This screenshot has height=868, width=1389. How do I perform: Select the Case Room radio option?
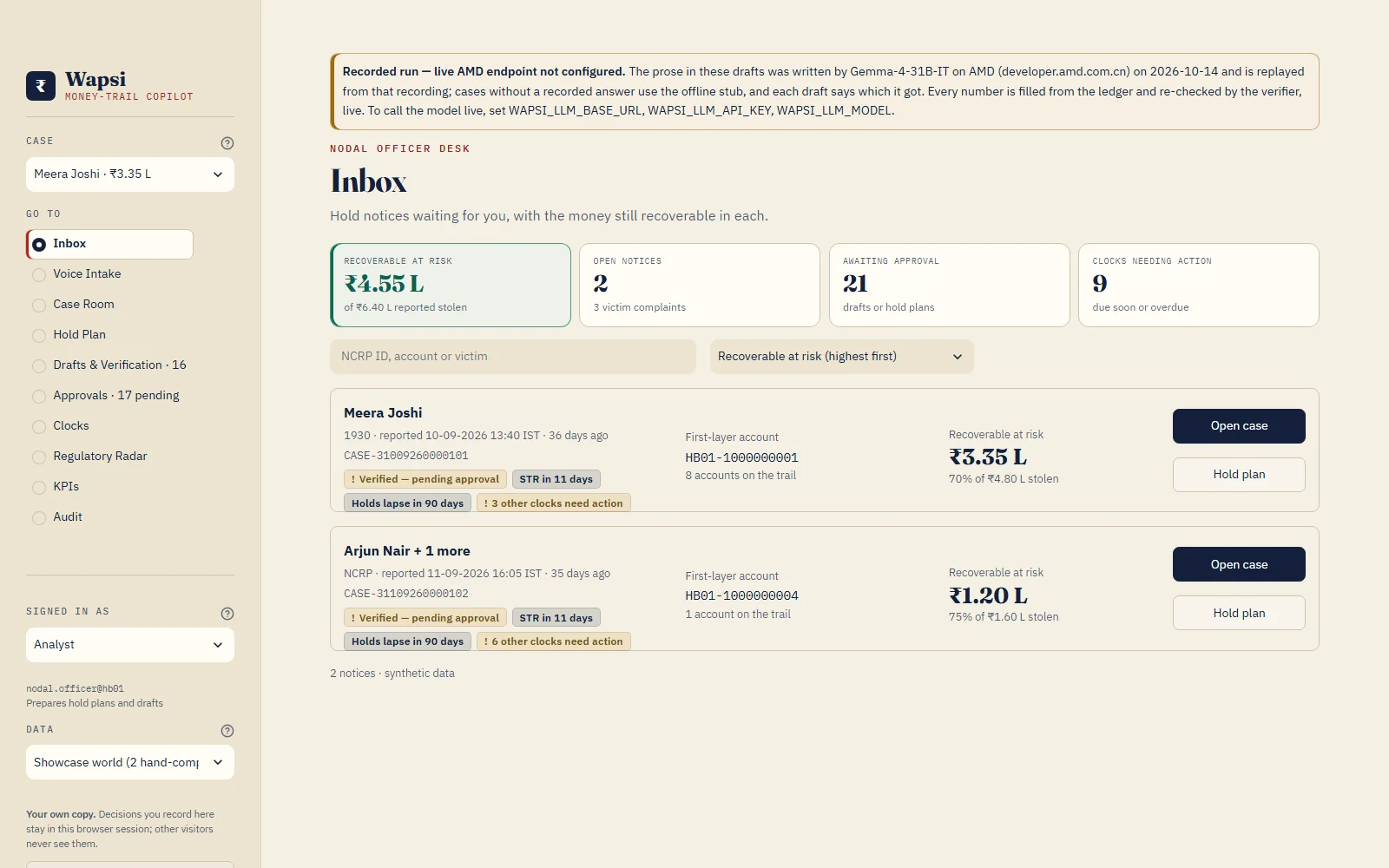point(39,305)
